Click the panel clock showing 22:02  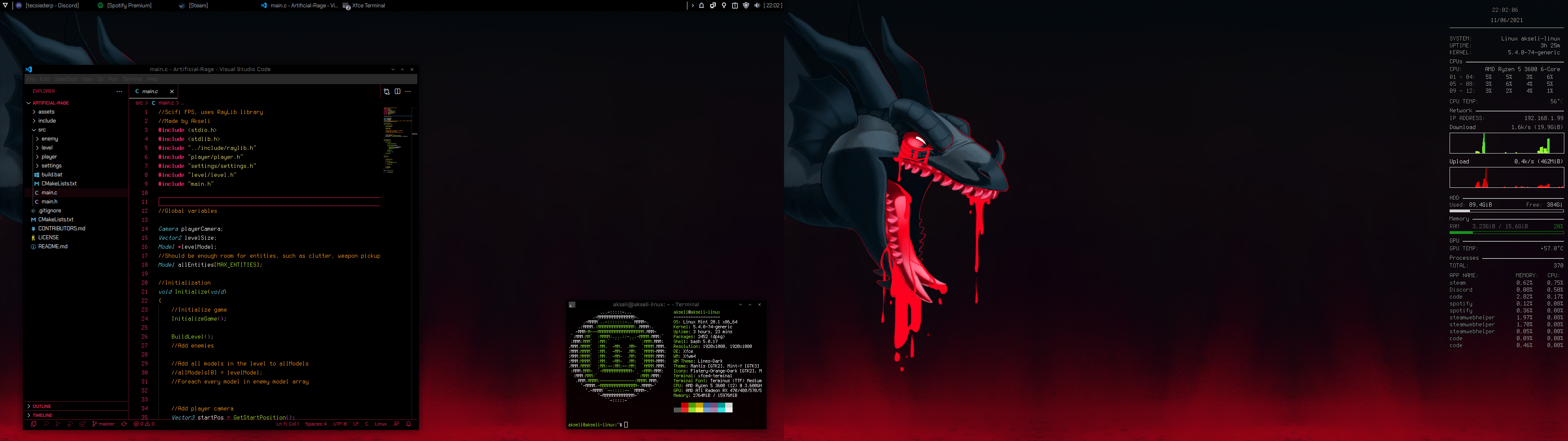[x=773, y=5]
